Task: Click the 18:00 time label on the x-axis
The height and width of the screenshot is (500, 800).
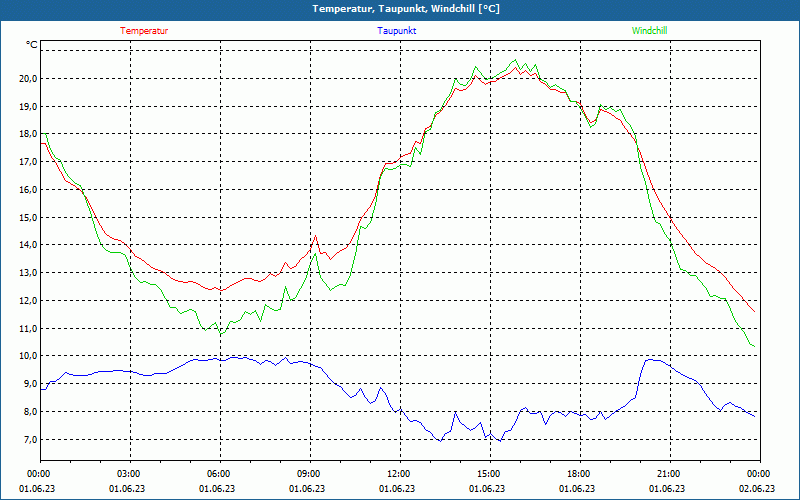Action: [x=578, y=473]
